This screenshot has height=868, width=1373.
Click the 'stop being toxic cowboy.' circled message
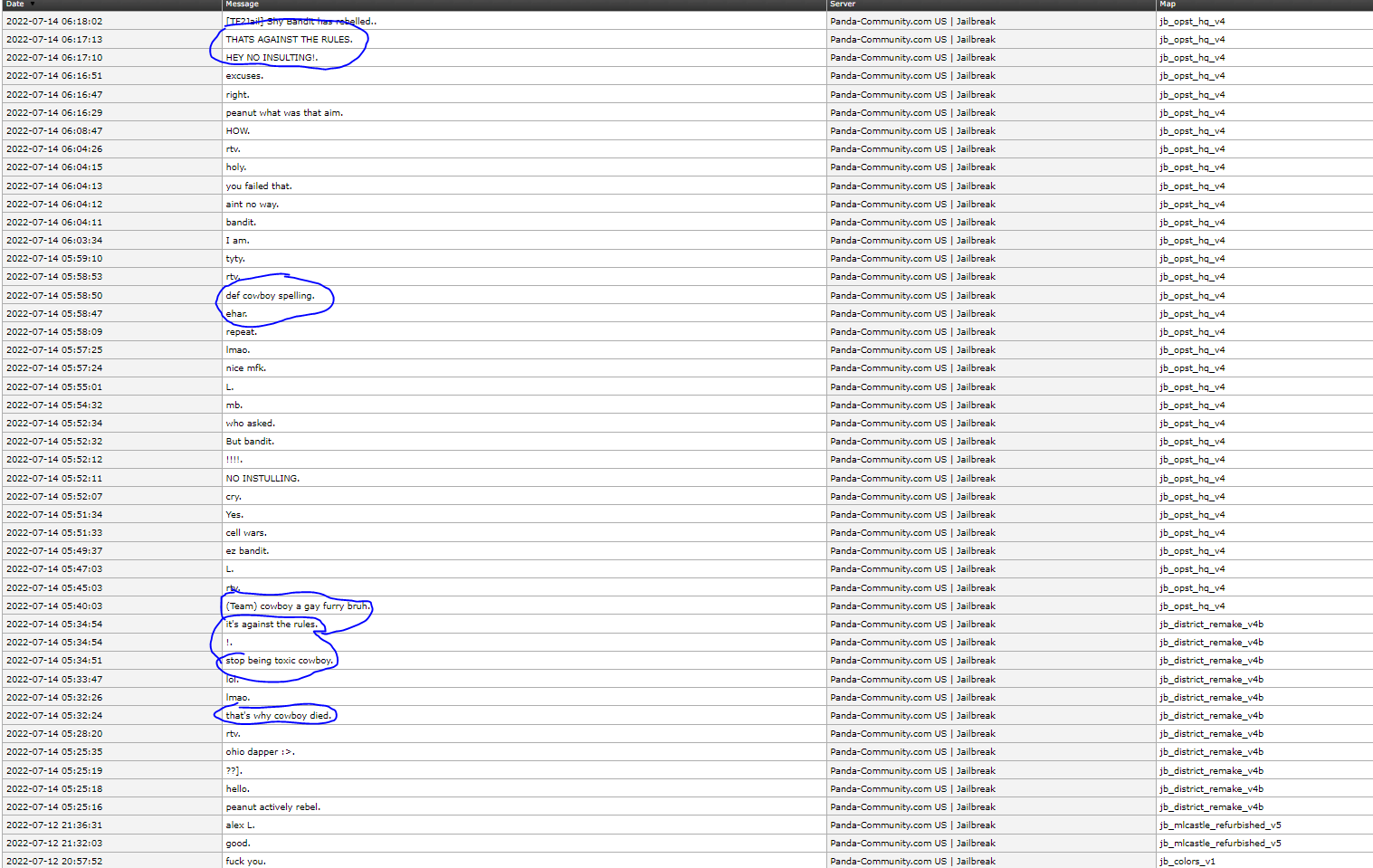(276, 660)
